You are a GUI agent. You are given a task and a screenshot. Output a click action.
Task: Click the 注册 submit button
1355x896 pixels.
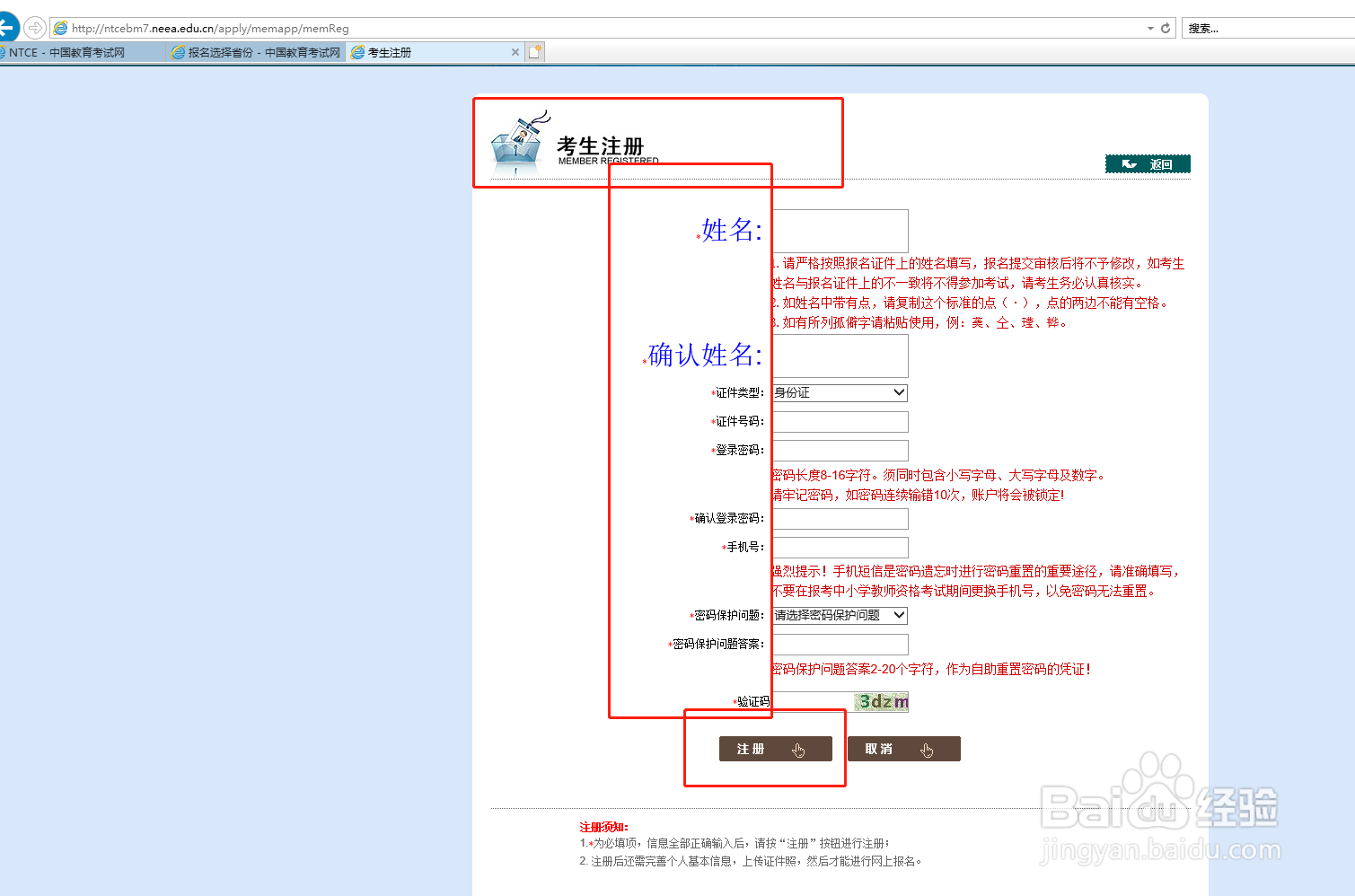coord(776,749)
